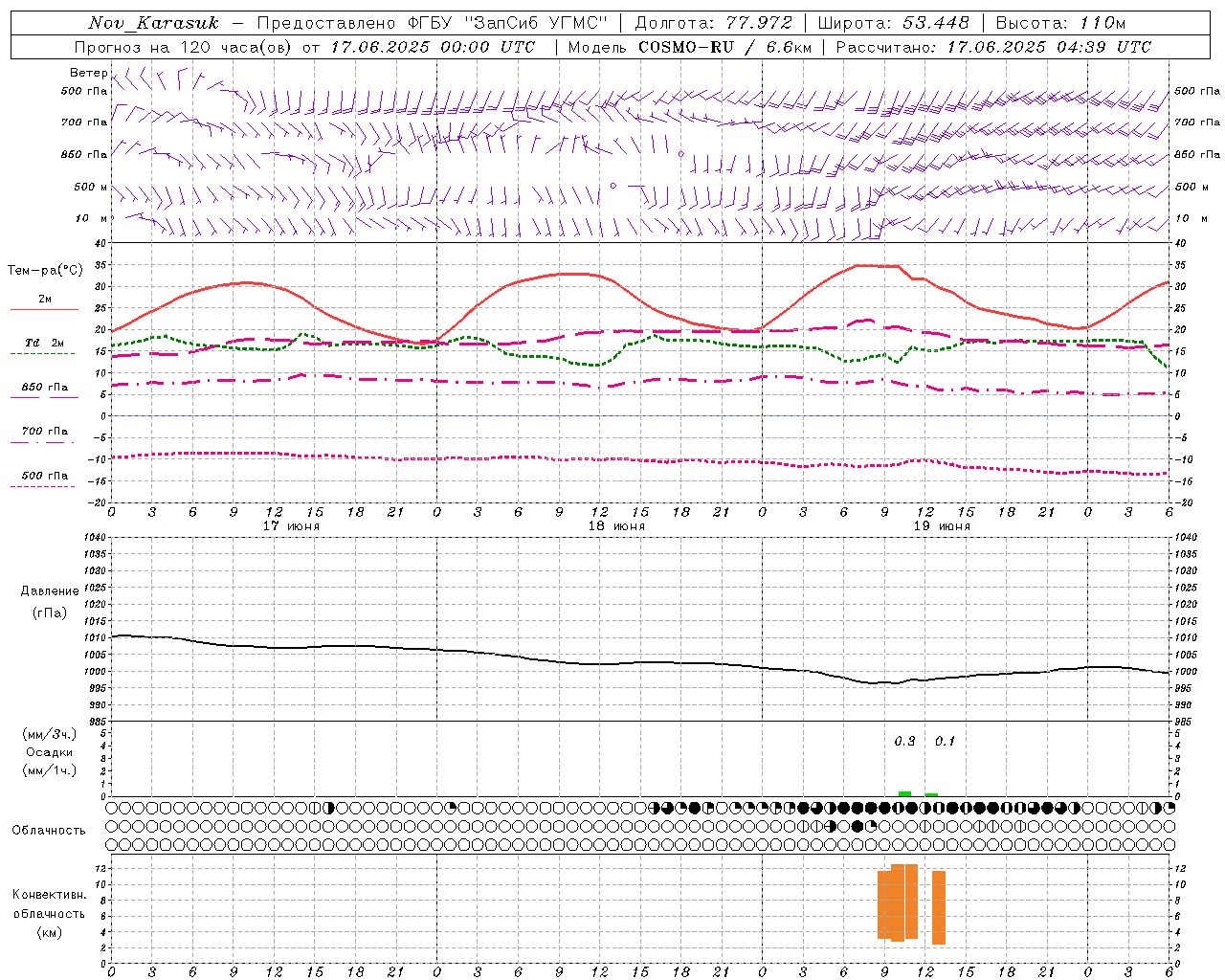Screen dimensions: 1225x980
Task: Click the 'Ветер' wind panel label
Action: (x=88, y=73)
